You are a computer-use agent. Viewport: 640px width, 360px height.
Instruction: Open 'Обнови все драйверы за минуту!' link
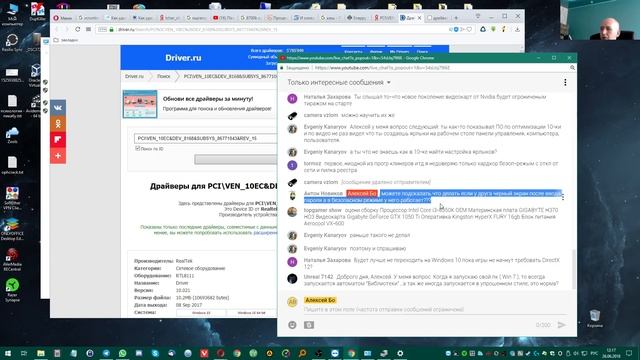tap(208, 99)
